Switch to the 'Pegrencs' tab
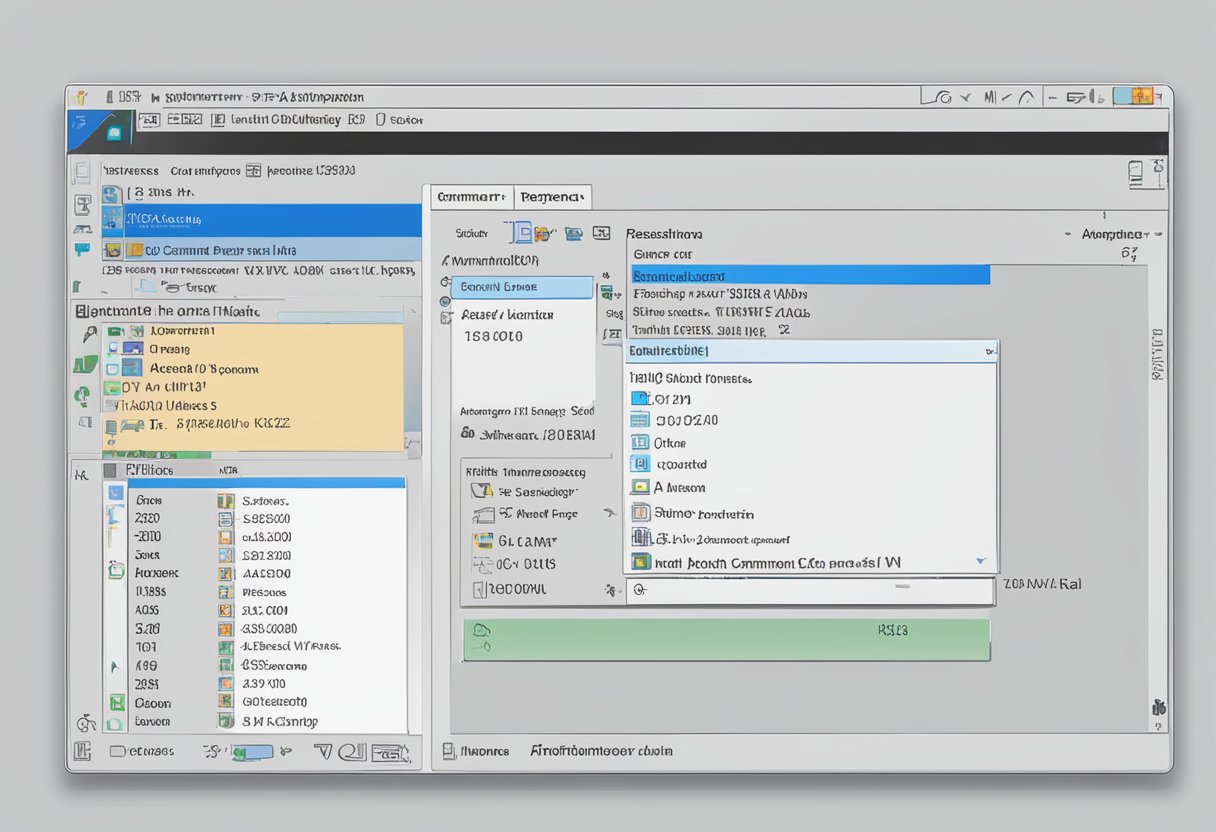 [x=554, y=197]
